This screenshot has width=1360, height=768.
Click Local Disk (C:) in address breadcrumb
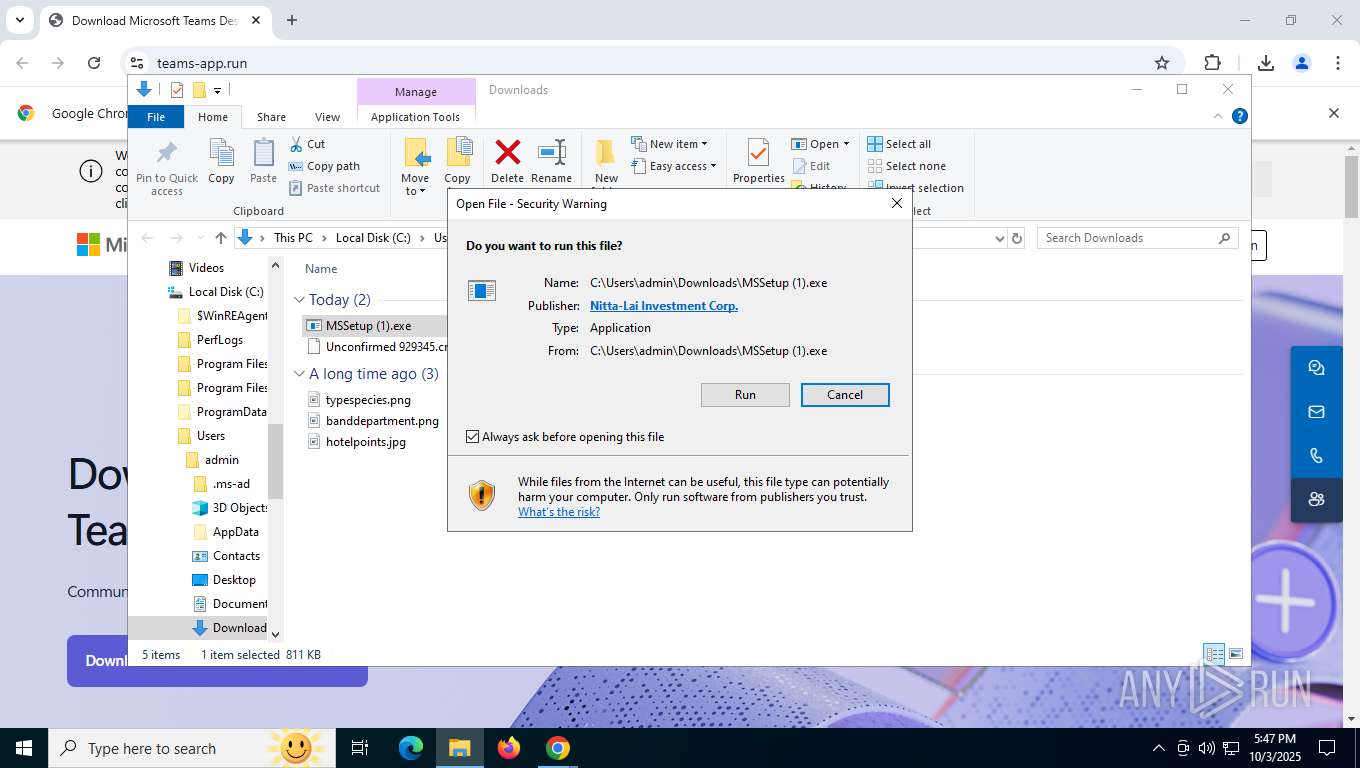(x=373, y=238)
